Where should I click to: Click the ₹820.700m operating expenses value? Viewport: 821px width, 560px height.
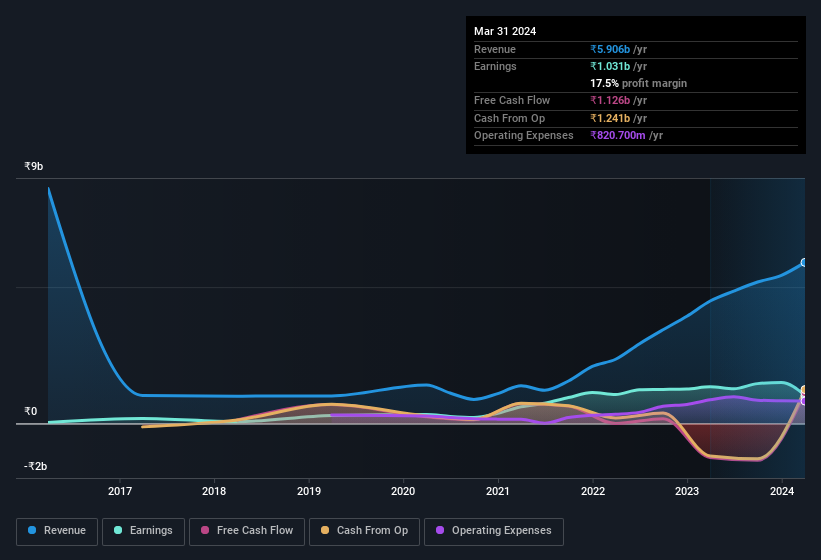click(618, 135)
